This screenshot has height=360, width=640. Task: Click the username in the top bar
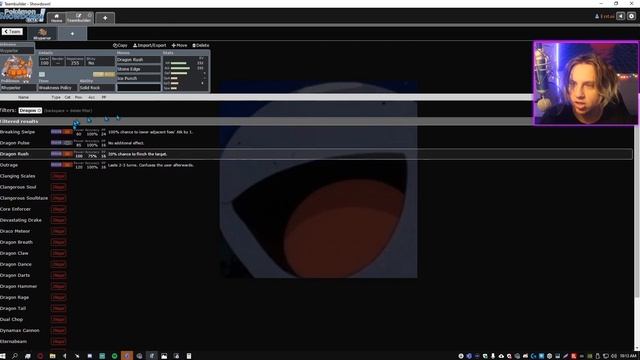(604, 16)
